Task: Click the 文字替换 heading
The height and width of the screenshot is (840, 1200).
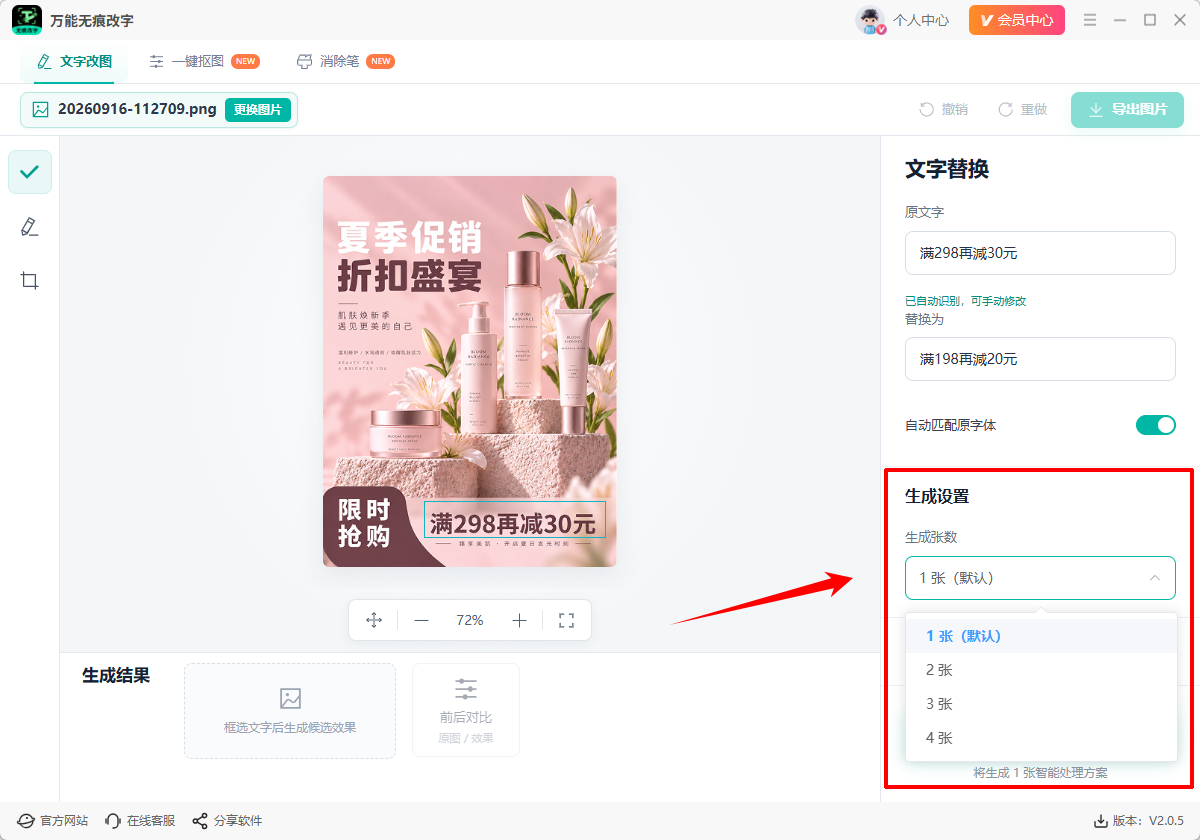Action: coord(947,169)
